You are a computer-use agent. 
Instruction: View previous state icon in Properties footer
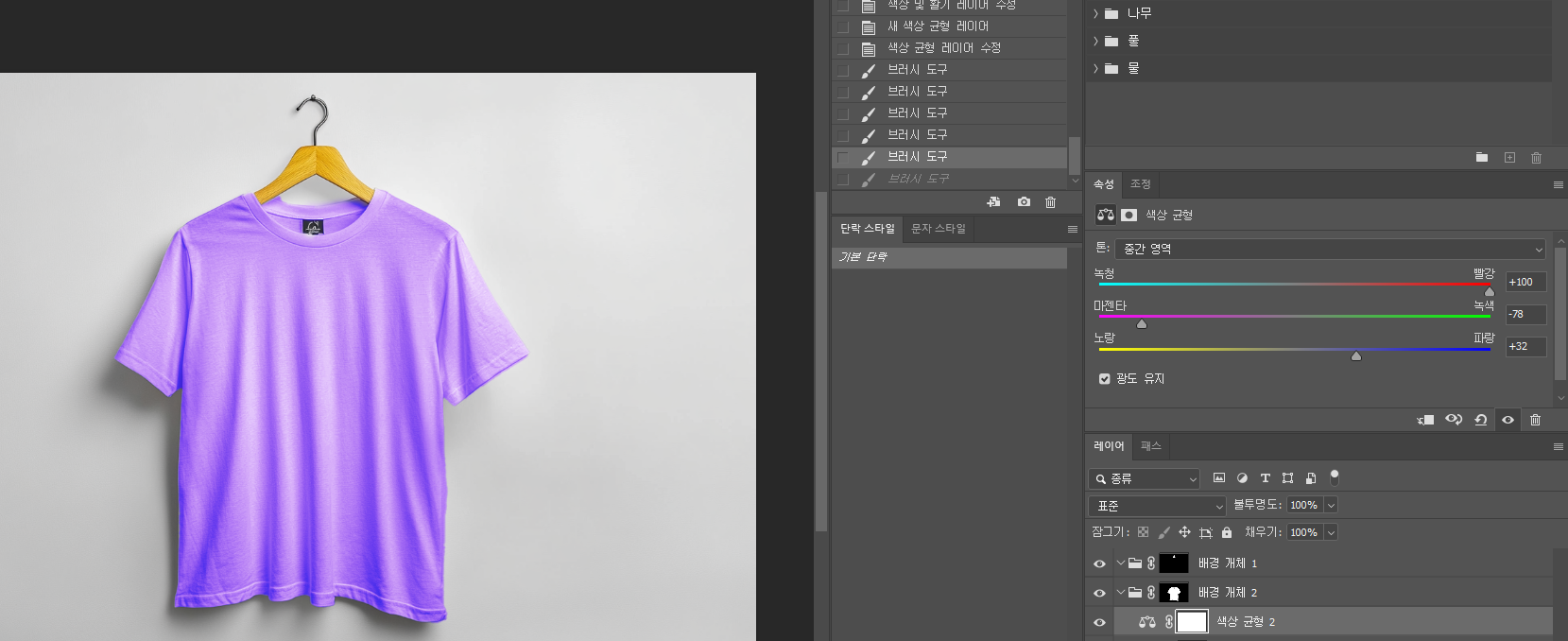click(x=1454, y=420)
